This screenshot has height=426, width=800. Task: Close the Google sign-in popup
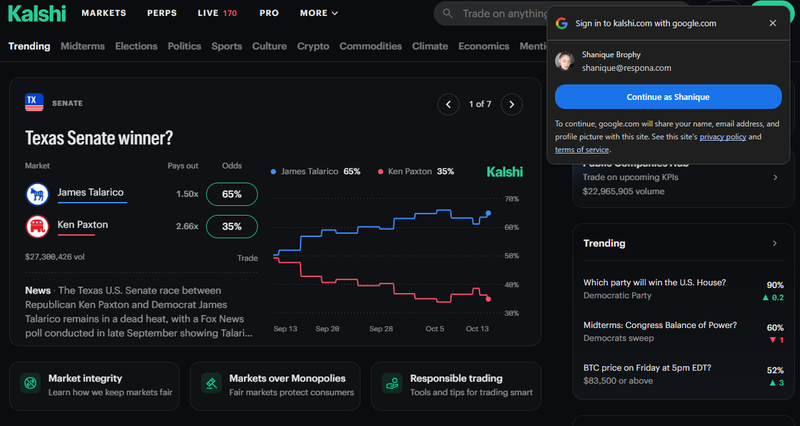point(772,23)
